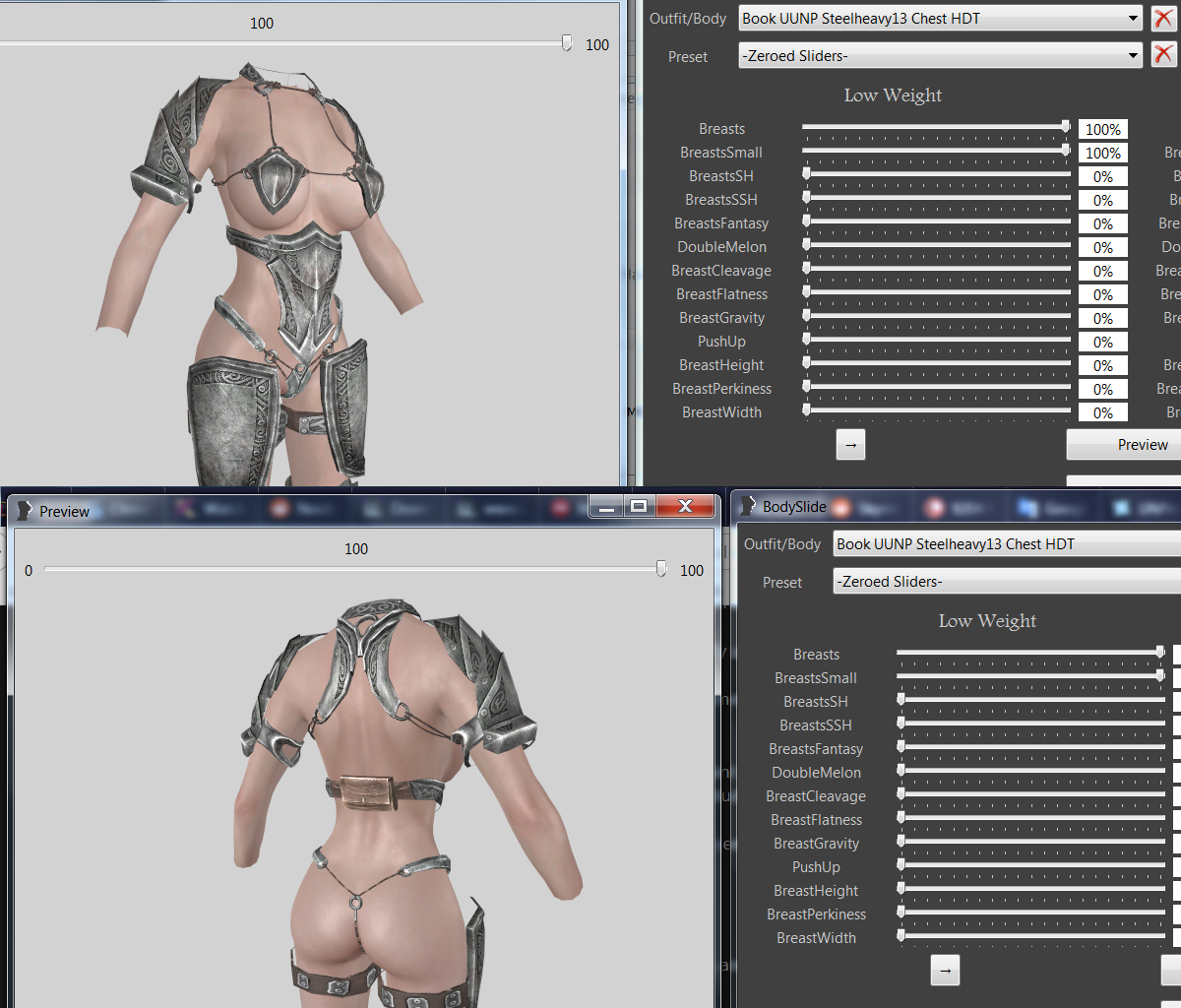1181x1008 pixels.
Task: Click weight slider in bottom Preview window
Action: [x=355, y=569]
